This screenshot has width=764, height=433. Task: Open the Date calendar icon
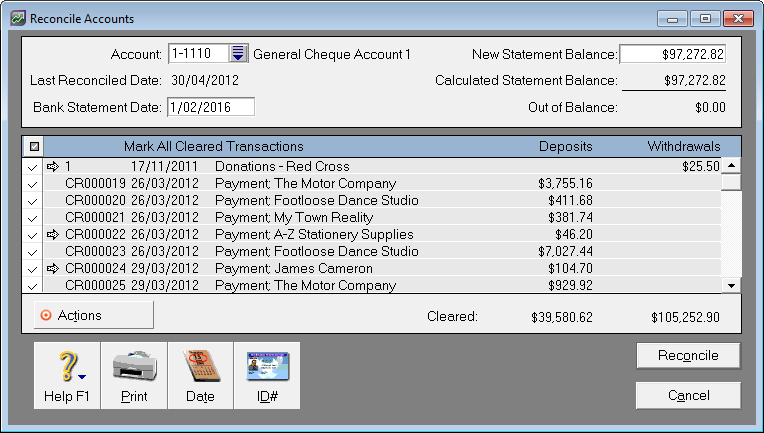pos(200,368)
